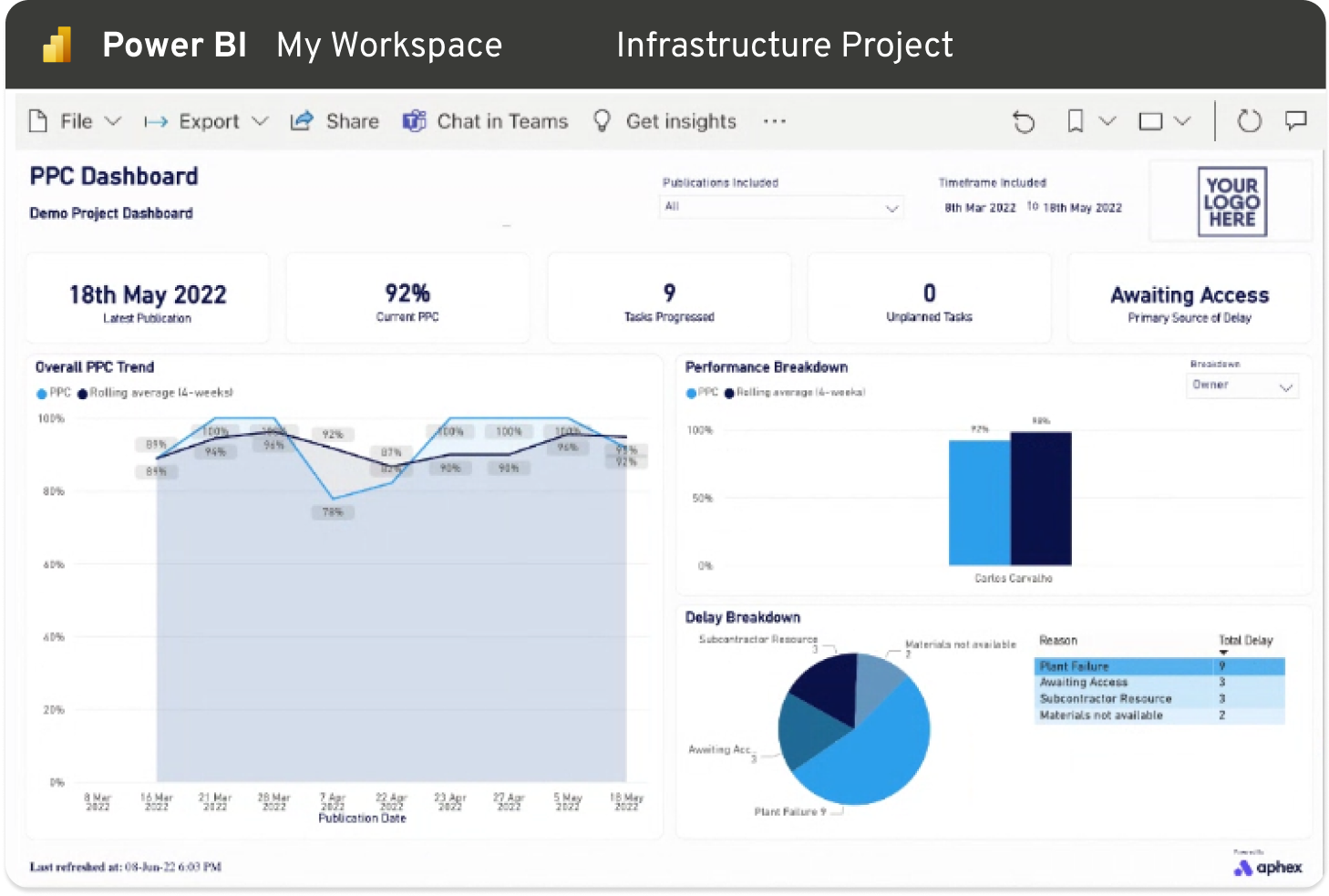Click the reset to default undo icon
Viewport: 1329px width, 896px height.
point(1024,121)
